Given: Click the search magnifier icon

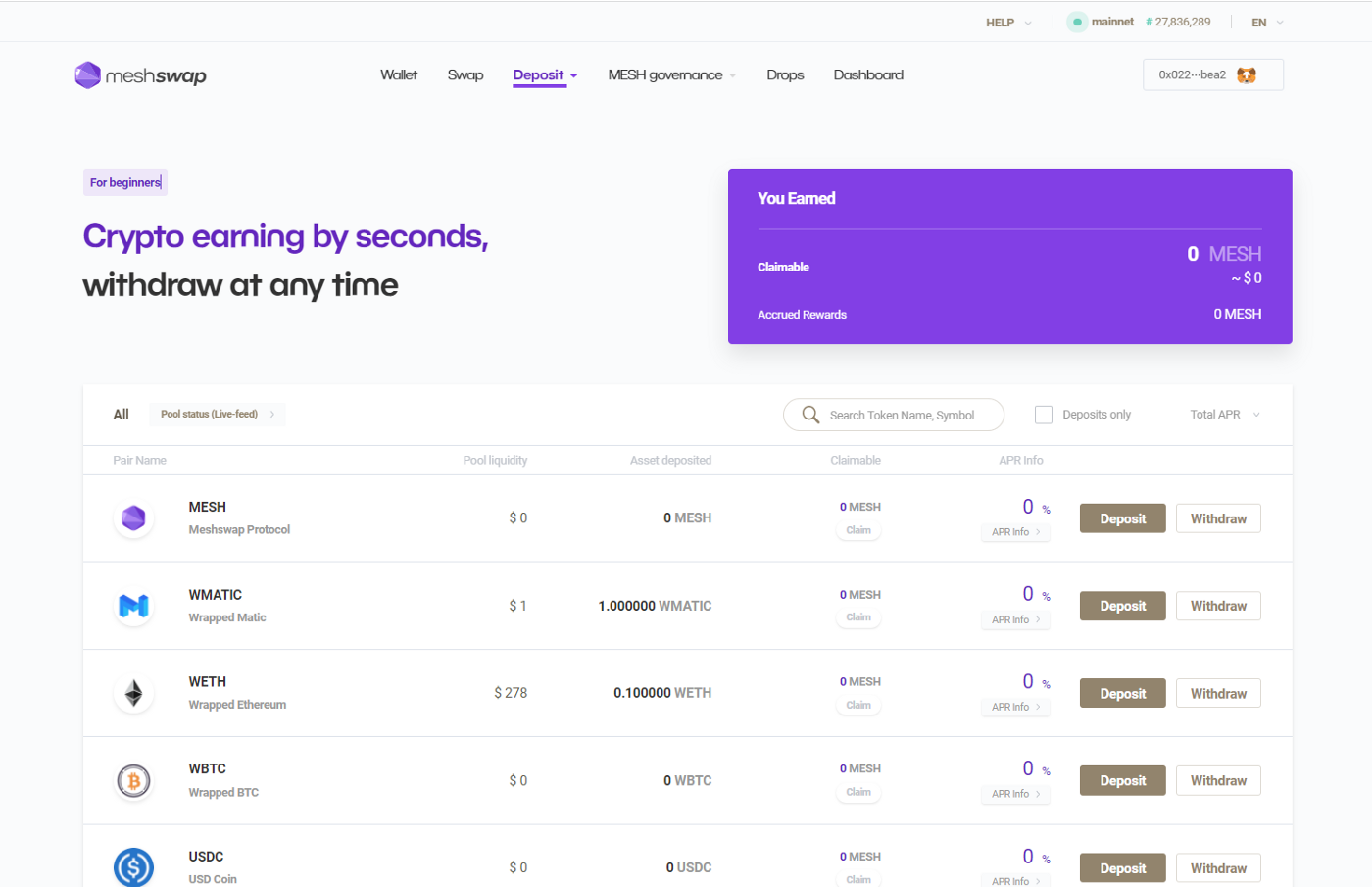Looking at the screenshot, I should pyautogui.click(x=810, y=415).
